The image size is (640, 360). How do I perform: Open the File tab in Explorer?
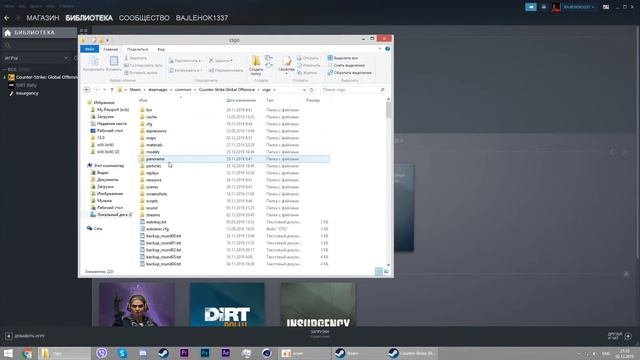point(89,49)
